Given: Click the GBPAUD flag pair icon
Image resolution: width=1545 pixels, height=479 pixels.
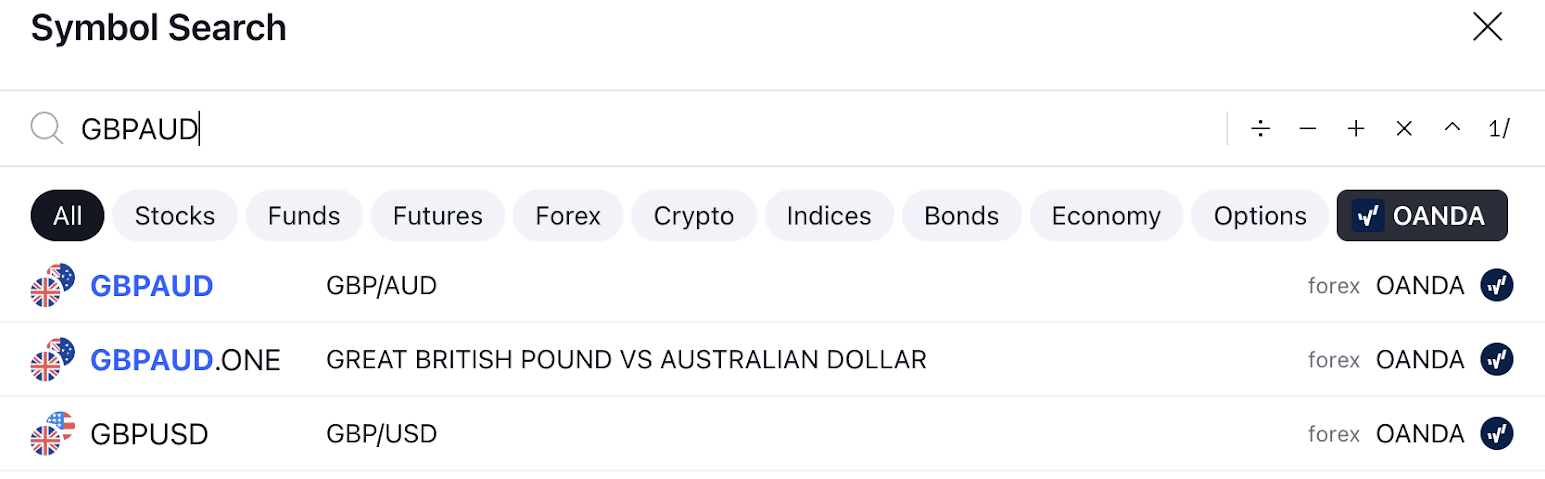Looking at the screenshot, I should coord(52,285).
